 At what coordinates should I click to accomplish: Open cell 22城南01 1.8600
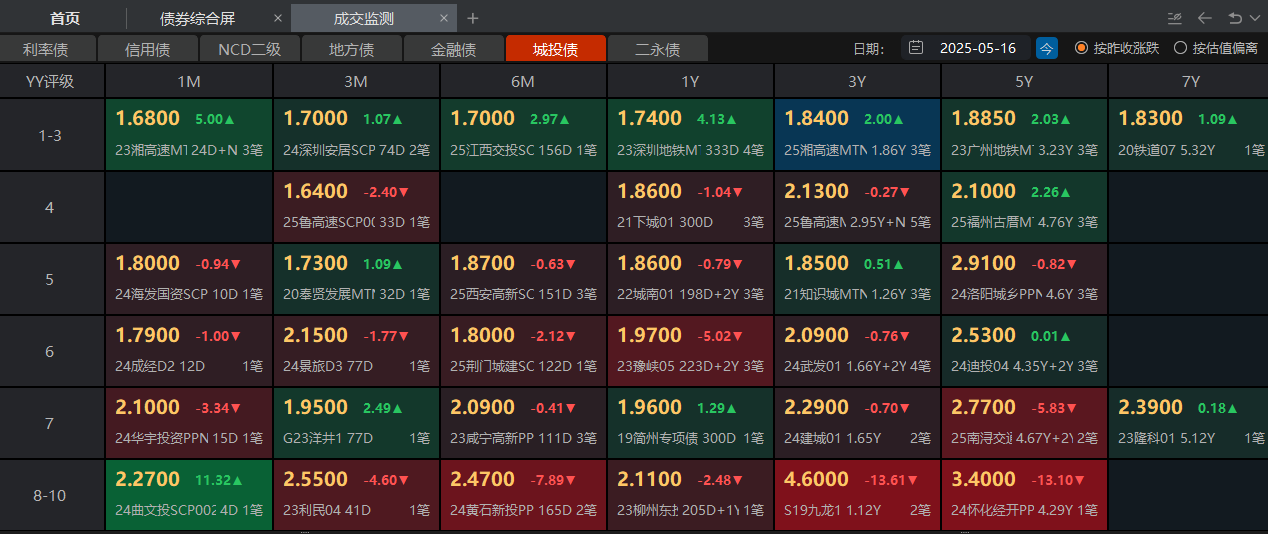point(690,279)
